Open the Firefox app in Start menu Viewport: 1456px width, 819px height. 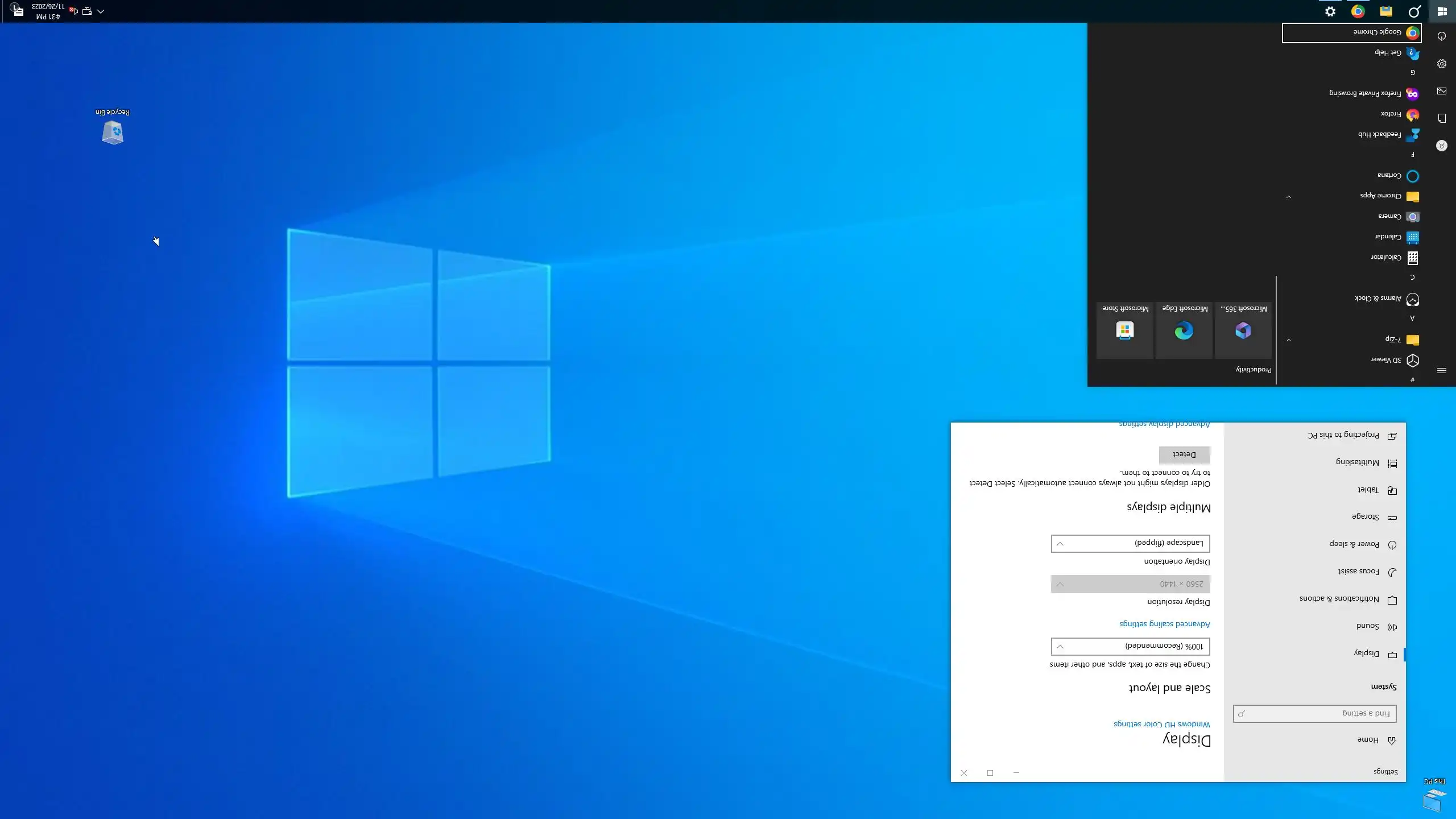(1391, 114)
